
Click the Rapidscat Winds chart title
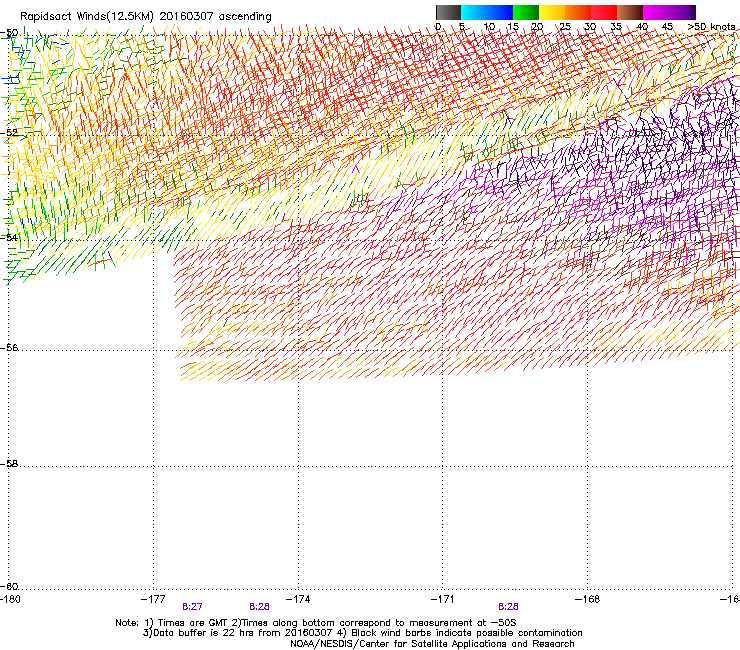pyautogui.click(x=146, y=17)
